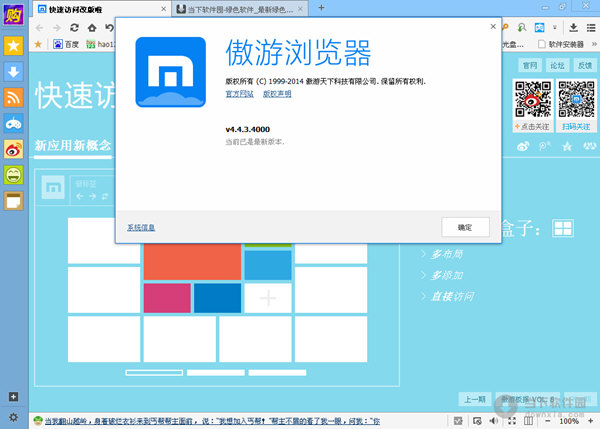
Task: Switch to the 快速访问改版啦 tab
Action: click(101, 9)
